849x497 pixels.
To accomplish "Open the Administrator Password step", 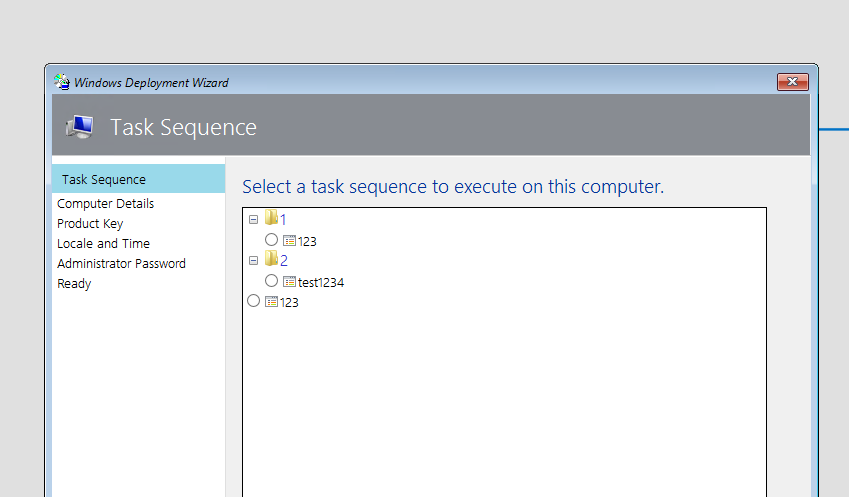I will pyautogui.click(x=121, y=264).
